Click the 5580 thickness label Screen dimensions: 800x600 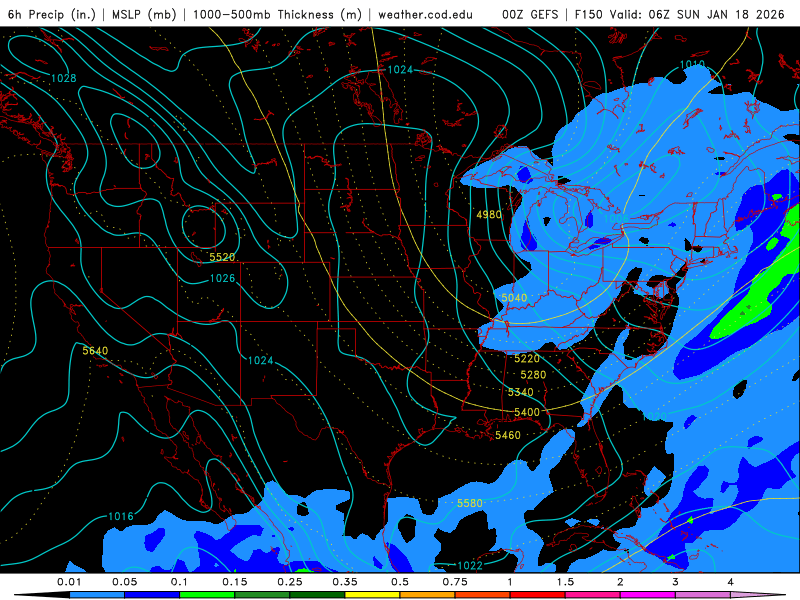click(x=469, y=503)
